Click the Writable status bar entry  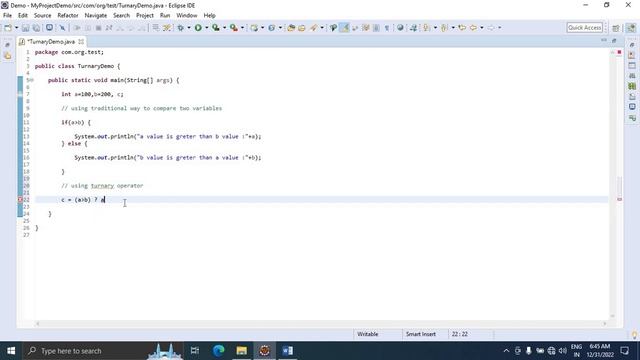click(367, 334)
